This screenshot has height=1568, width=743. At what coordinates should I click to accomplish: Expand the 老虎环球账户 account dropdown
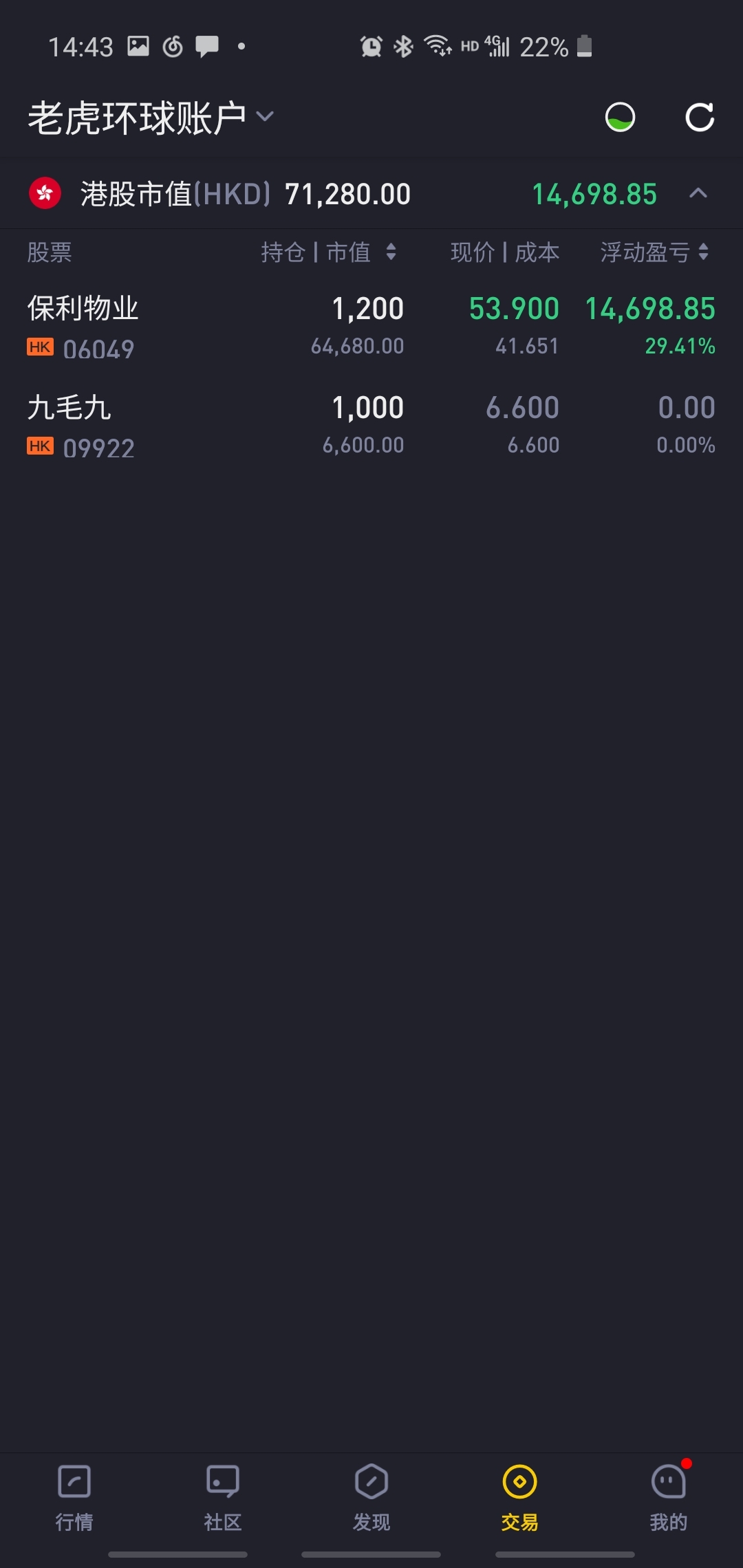[151, 118]
